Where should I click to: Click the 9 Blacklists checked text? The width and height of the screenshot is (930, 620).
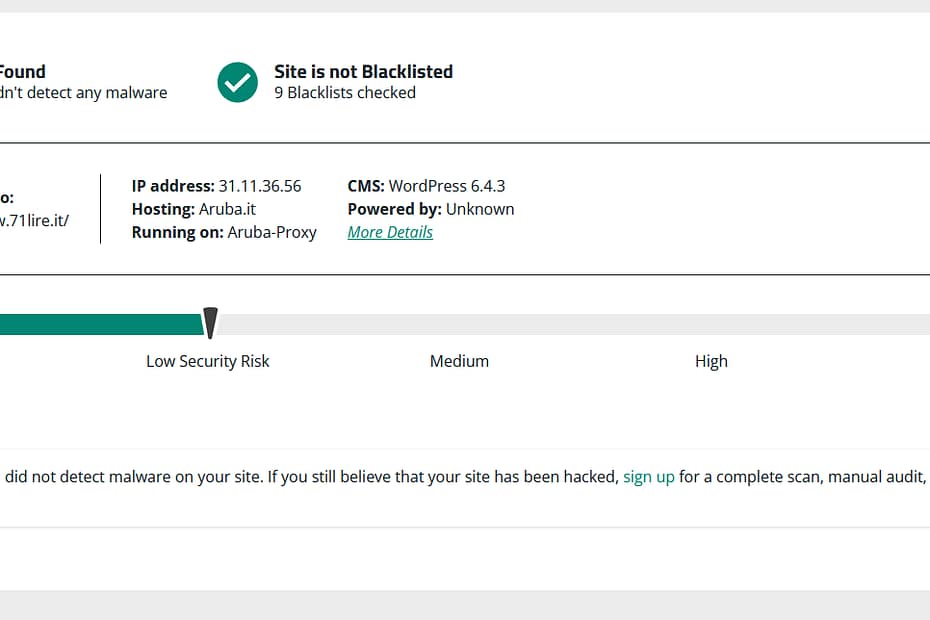345,93
